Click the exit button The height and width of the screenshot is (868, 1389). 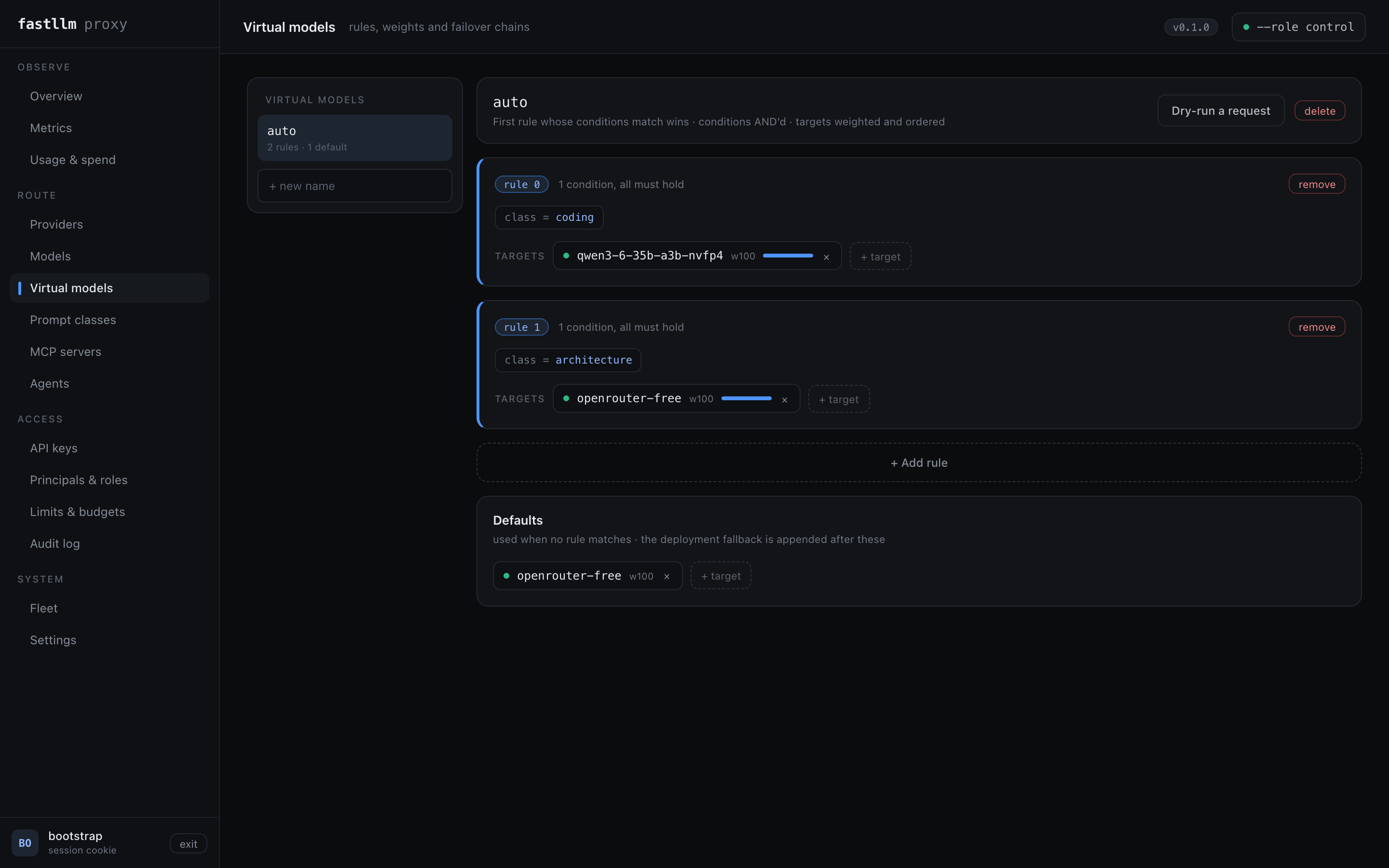click(188, 844)
